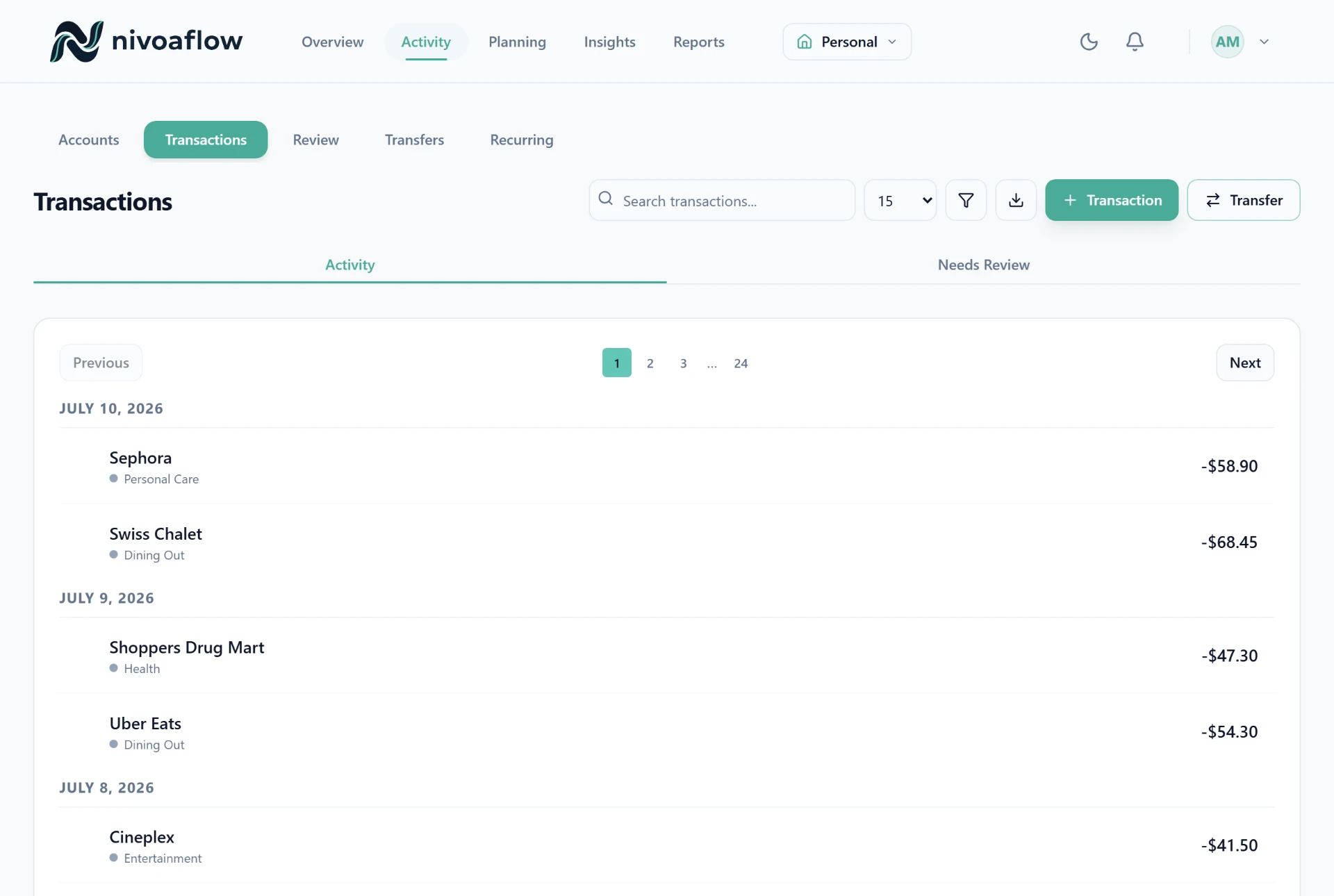The image size is (1334, 896).
Task: Click the search magnifier icon
Action: [606, 199]
